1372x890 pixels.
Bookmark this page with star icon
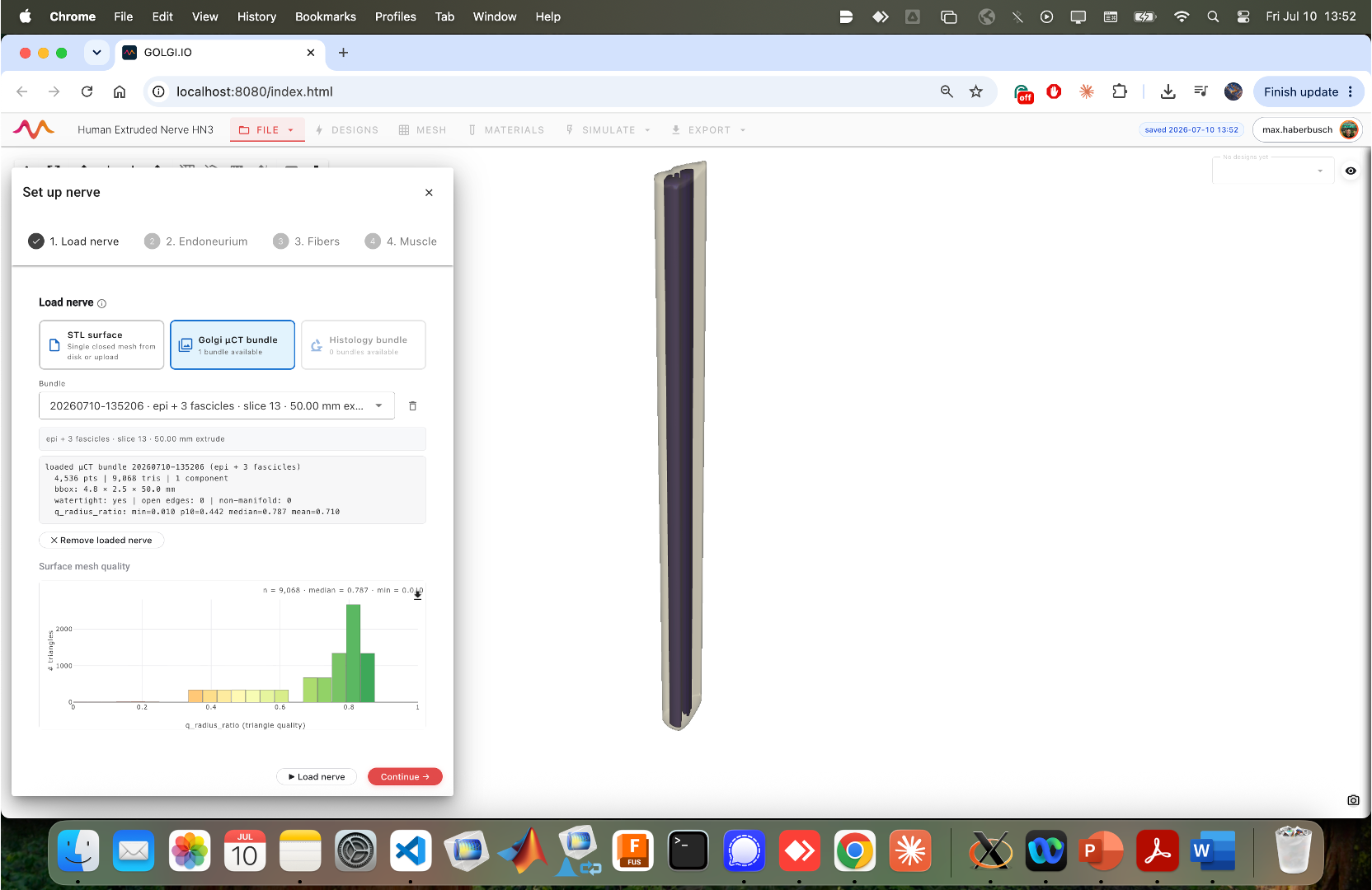[x=976, y=91]
